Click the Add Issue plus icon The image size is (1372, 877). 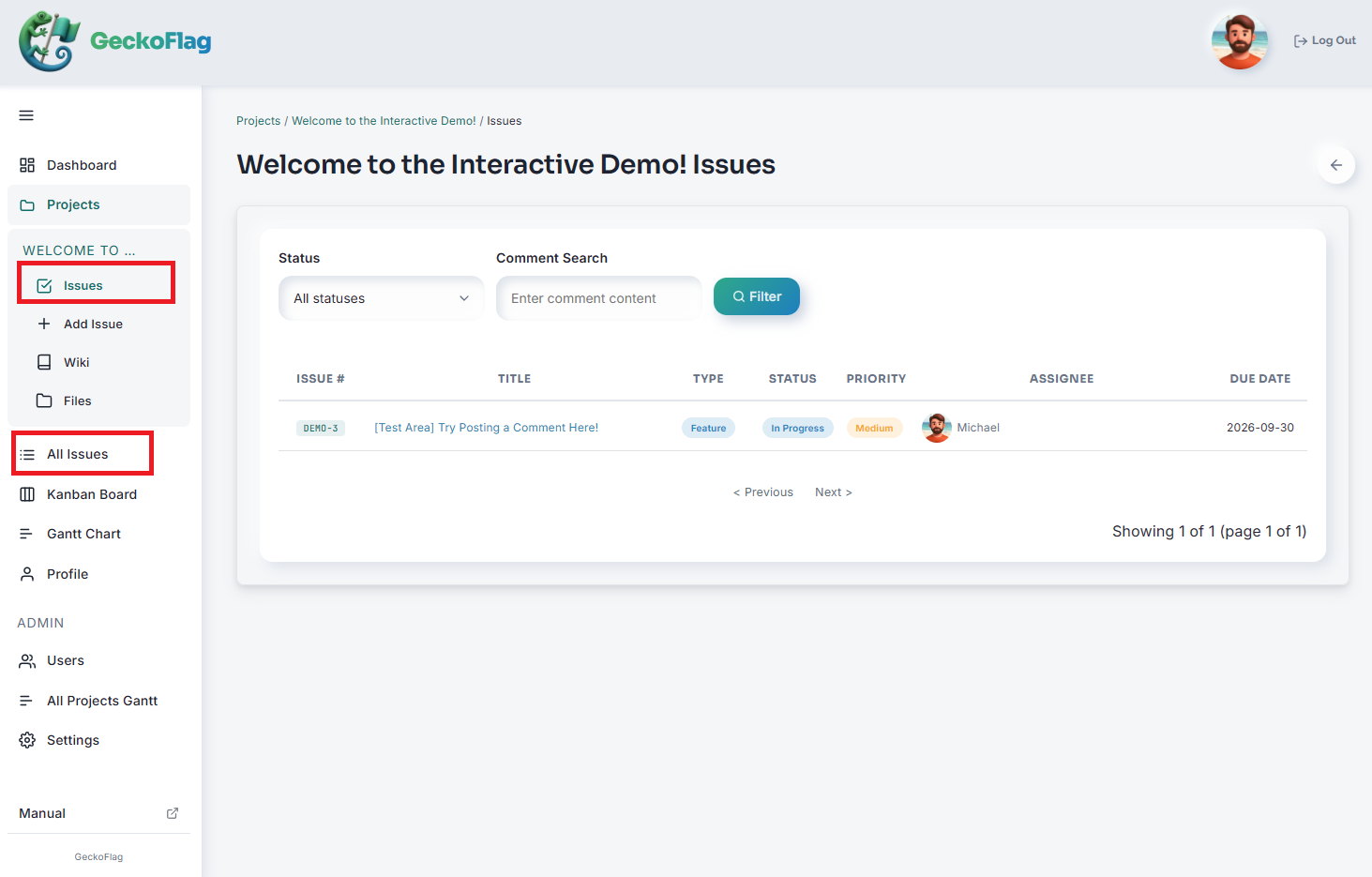point(44,324)
